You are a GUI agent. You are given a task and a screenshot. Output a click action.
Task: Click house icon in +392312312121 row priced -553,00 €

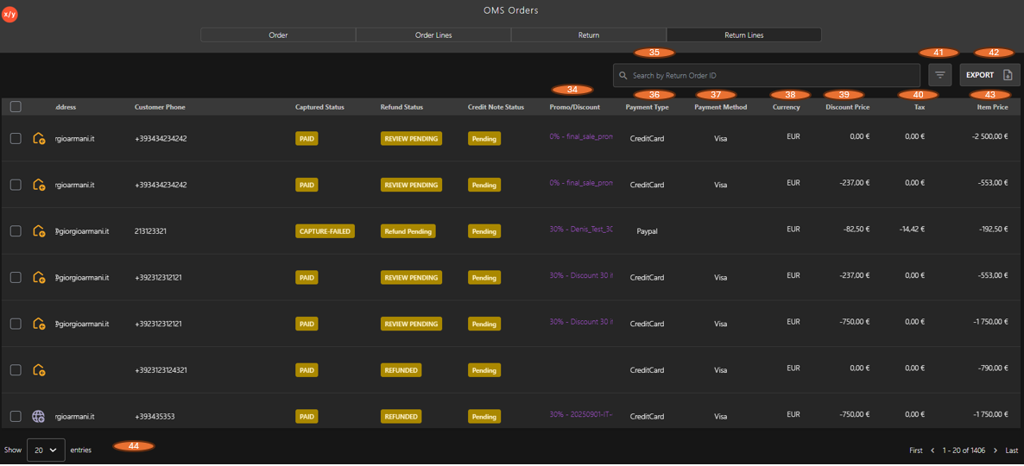coord(39,277)
